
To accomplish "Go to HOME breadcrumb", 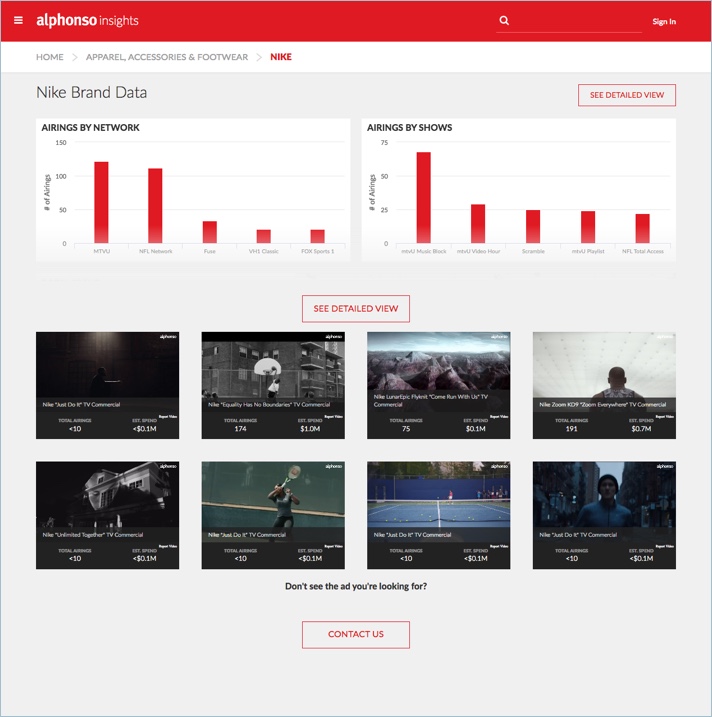I will 50,57.
